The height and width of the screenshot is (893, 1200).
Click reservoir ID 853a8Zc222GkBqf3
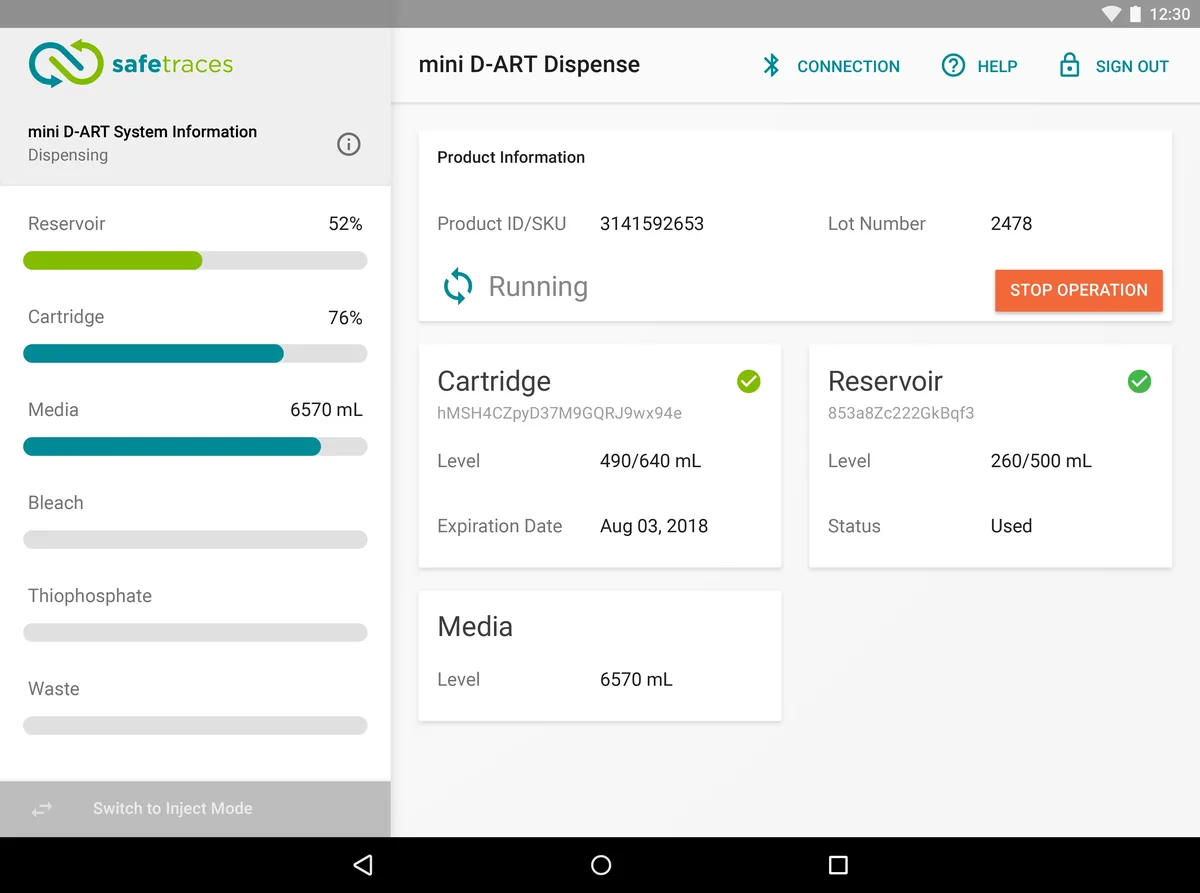tap(901, 413)
